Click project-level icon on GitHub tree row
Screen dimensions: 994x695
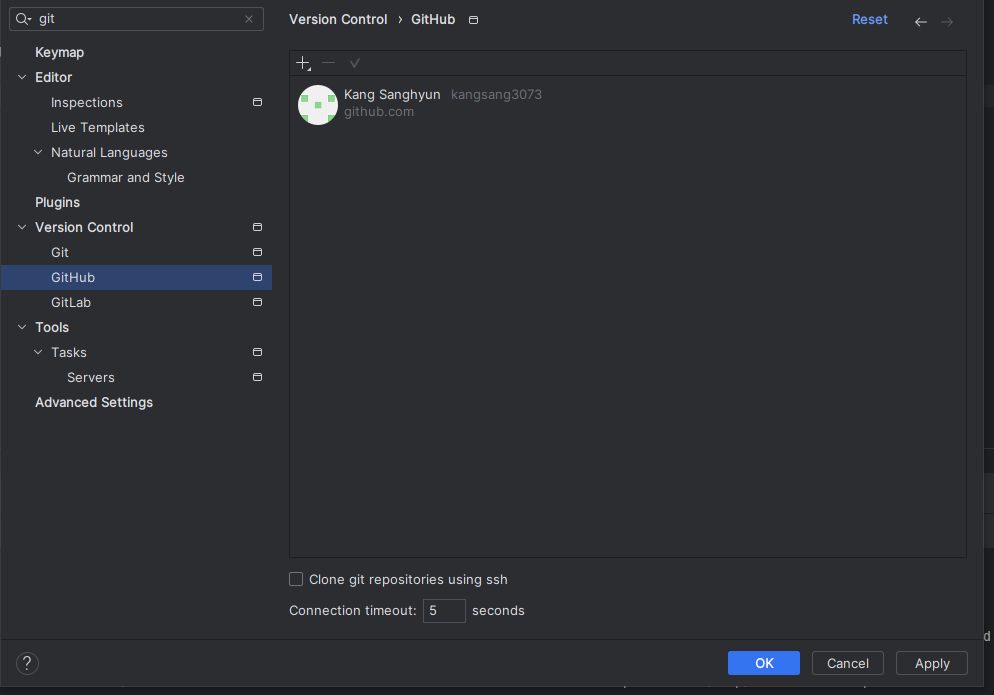click(x=257, y=277)
